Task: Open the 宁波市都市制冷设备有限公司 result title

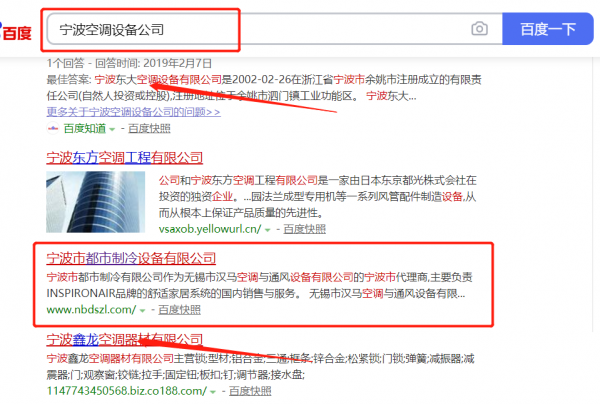Action: click(131, 258)
